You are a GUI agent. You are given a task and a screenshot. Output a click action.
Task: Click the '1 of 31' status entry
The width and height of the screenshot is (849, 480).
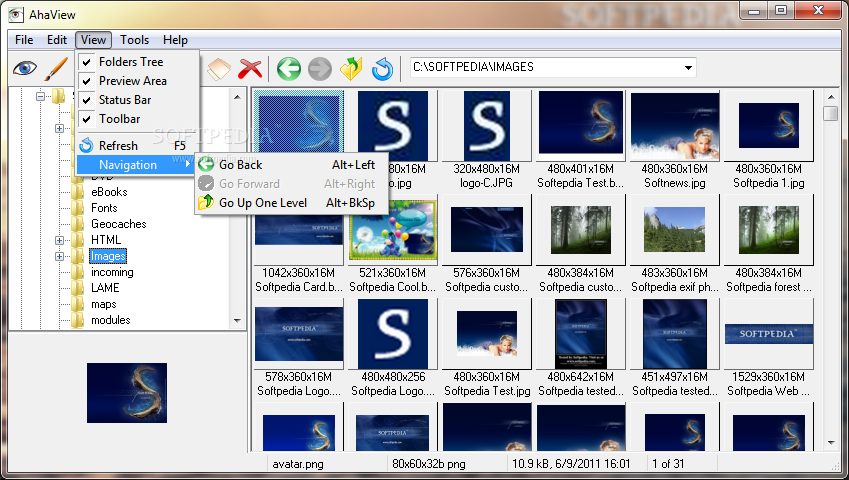point(668,464)
